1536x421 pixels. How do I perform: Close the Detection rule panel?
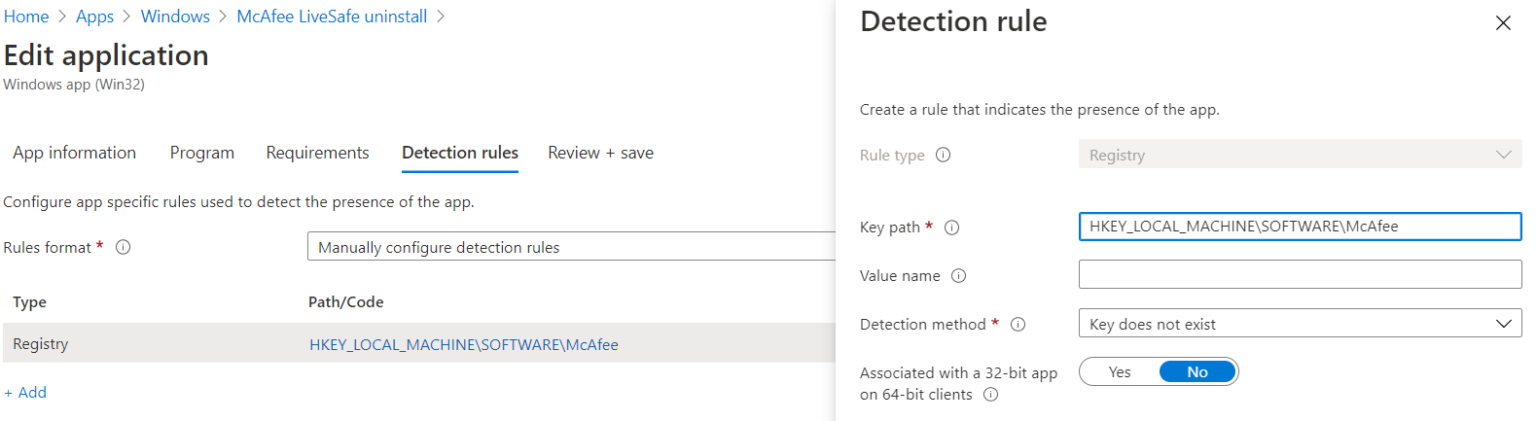(x=1502, y=23)
